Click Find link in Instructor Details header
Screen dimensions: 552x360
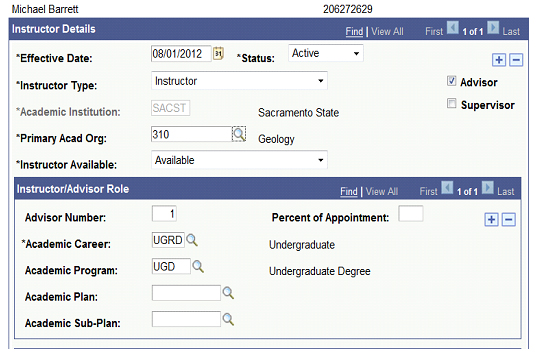[354, 32]
